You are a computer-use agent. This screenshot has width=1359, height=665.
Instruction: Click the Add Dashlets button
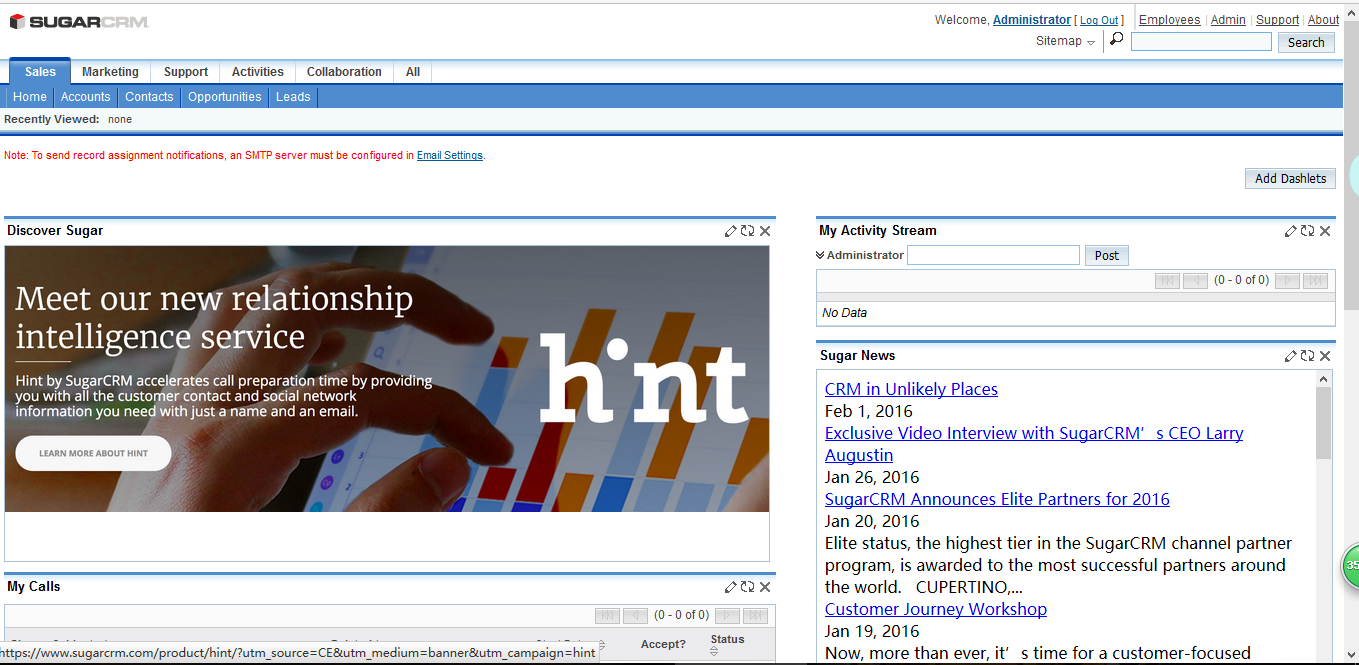pos(1290,178)
